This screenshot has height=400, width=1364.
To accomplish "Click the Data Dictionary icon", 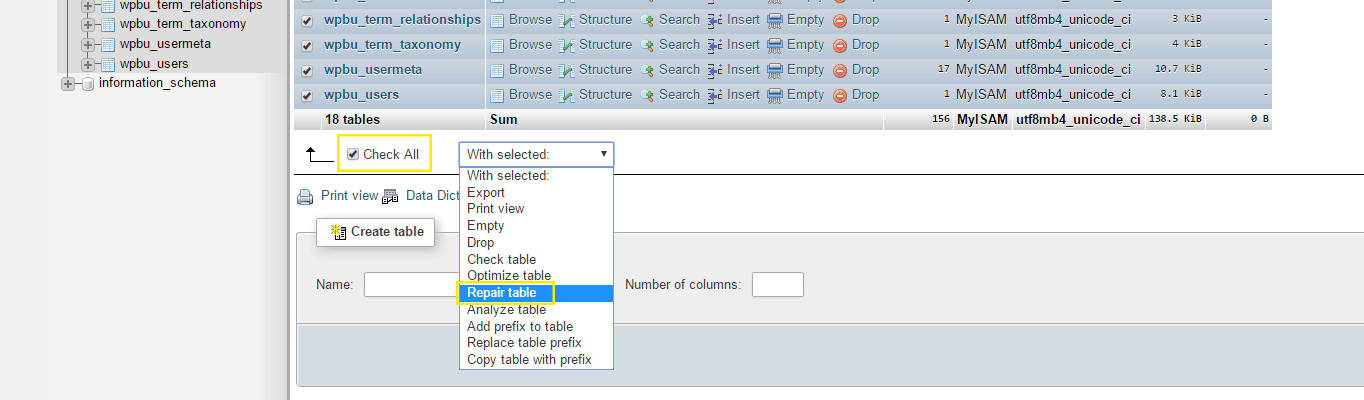I will pos(390,197).
